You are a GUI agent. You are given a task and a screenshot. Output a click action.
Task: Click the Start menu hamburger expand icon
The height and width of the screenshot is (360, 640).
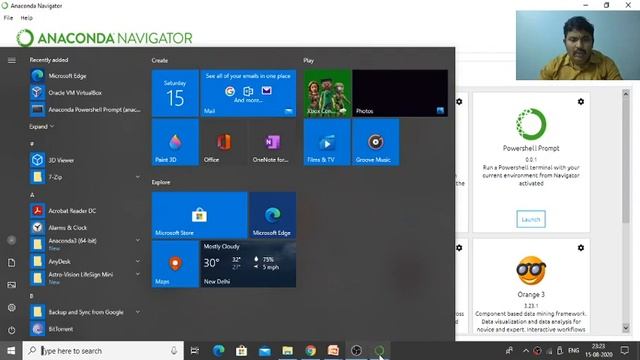[11, 60]
